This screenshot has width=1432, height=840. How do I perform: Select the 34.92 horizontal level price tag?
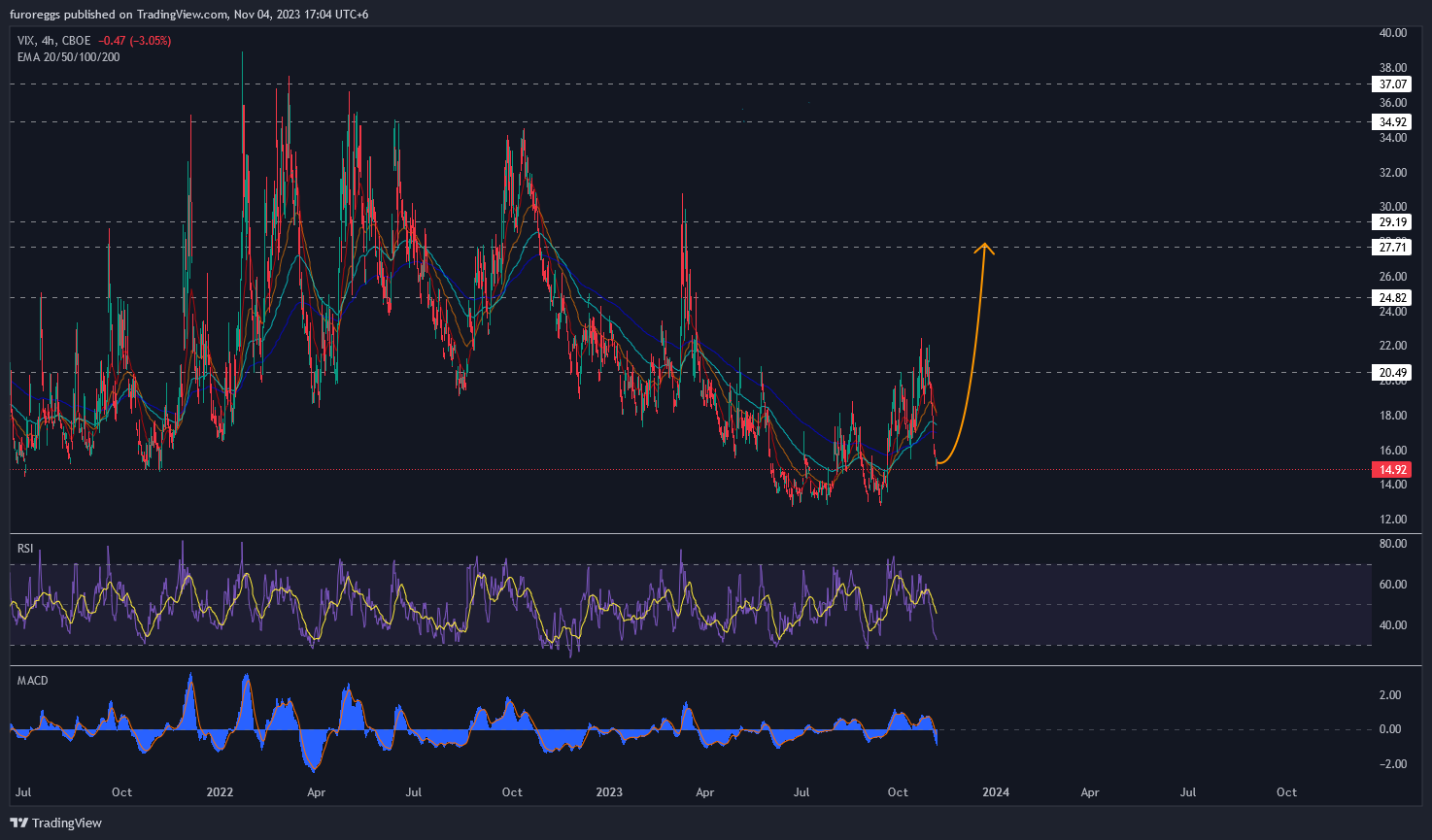pyautogui.click(x=1393, y=122)
